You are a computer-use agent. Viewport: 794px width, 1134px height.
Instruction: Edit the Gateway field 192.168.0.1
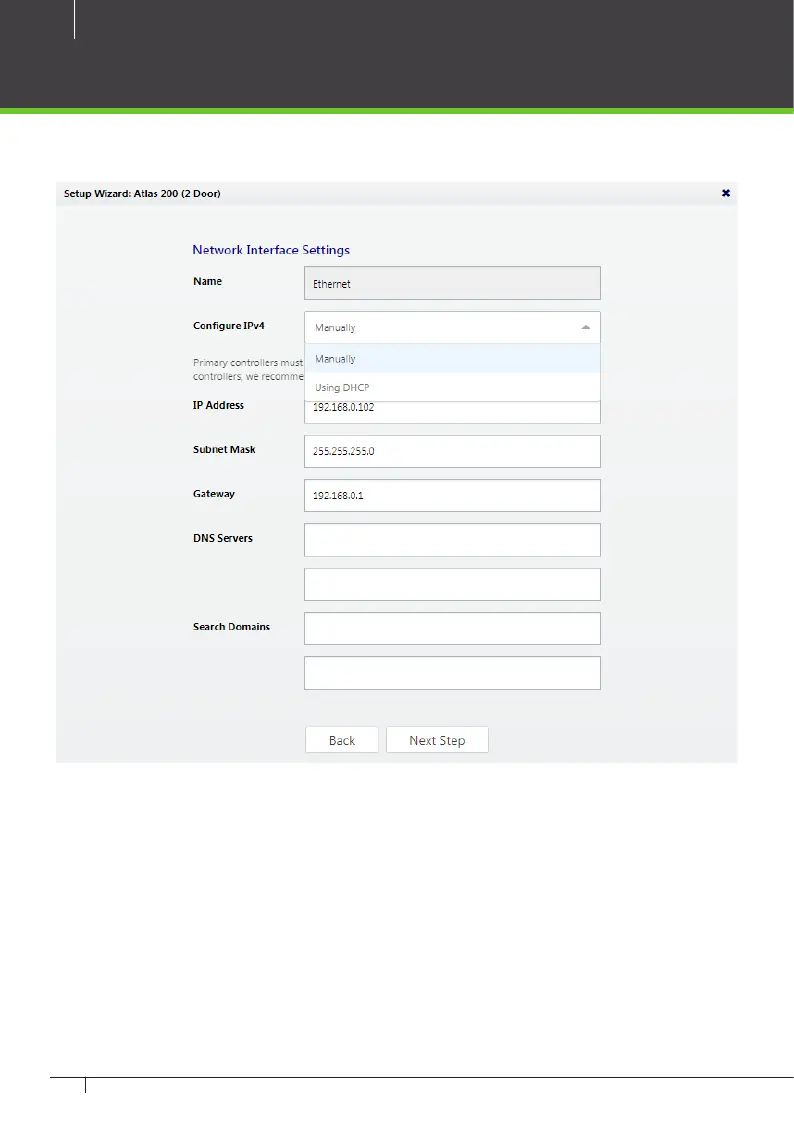(x=452, y=495)
